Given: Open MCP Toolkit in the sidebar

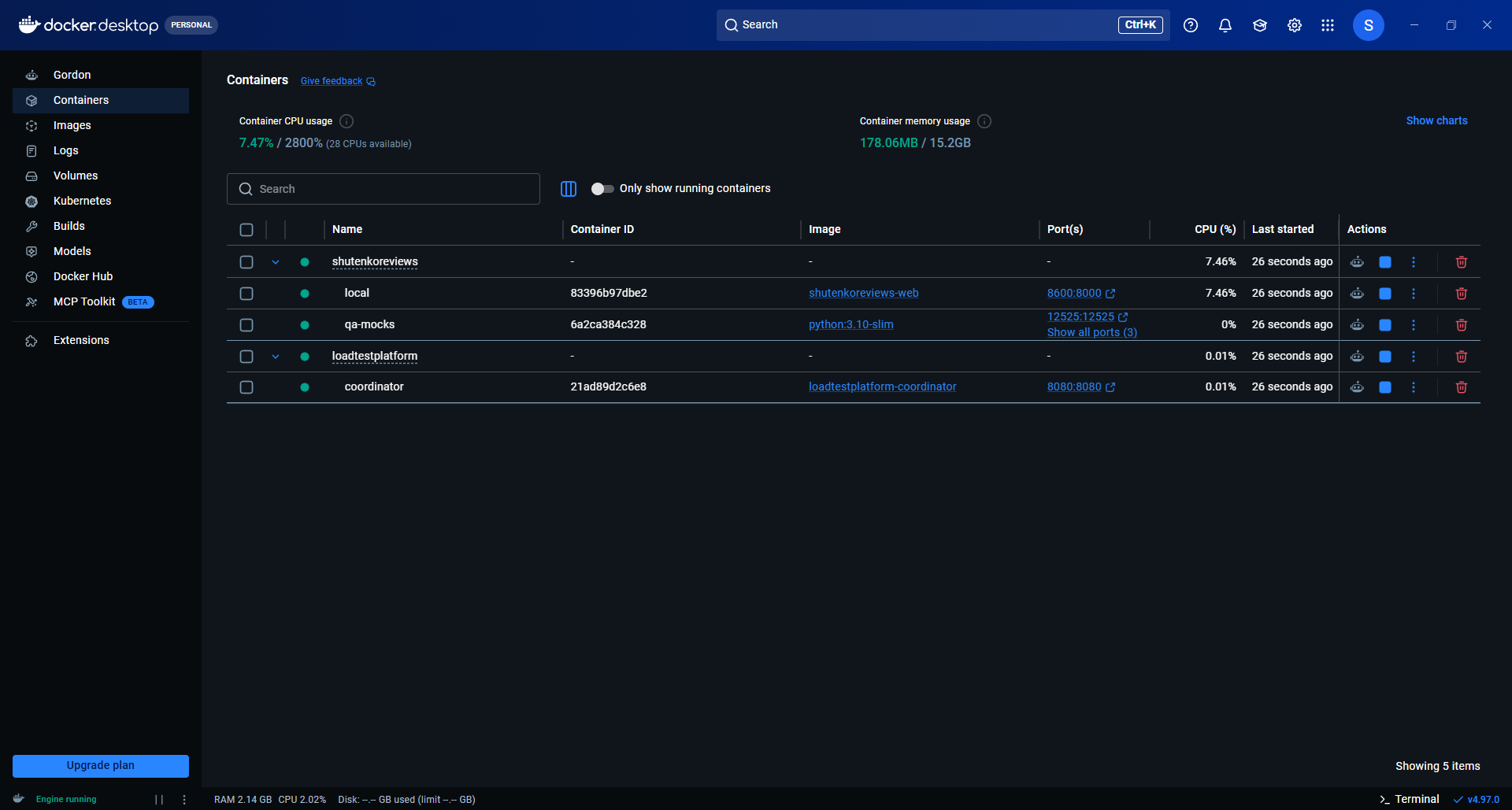Looking at the screenshot, I should pos(101,302).
